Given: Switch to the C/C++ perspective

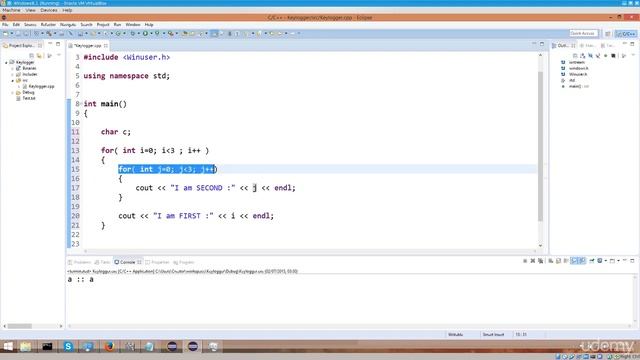Looking at the screenshot, I should [626, 33].
